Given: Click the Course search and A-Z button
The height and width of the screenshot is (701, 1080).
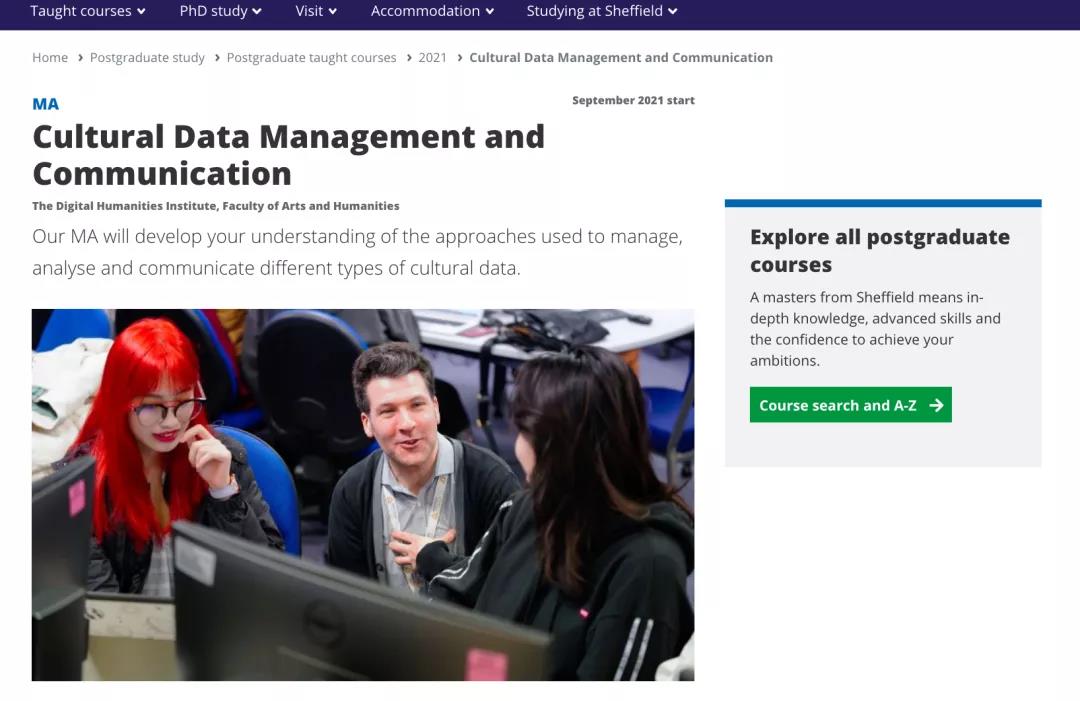Looking at the screenshot, I should click(x=850, y=405).
